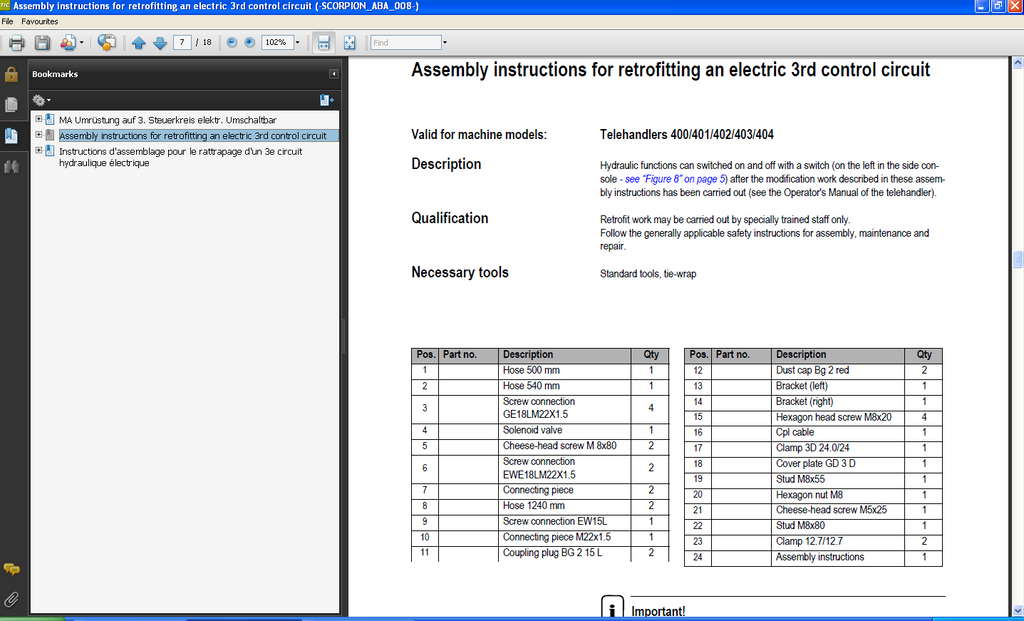Open the zoom percentage dropdown arrow
Viewport: 1024px width, 621px height.
[297, 43]
